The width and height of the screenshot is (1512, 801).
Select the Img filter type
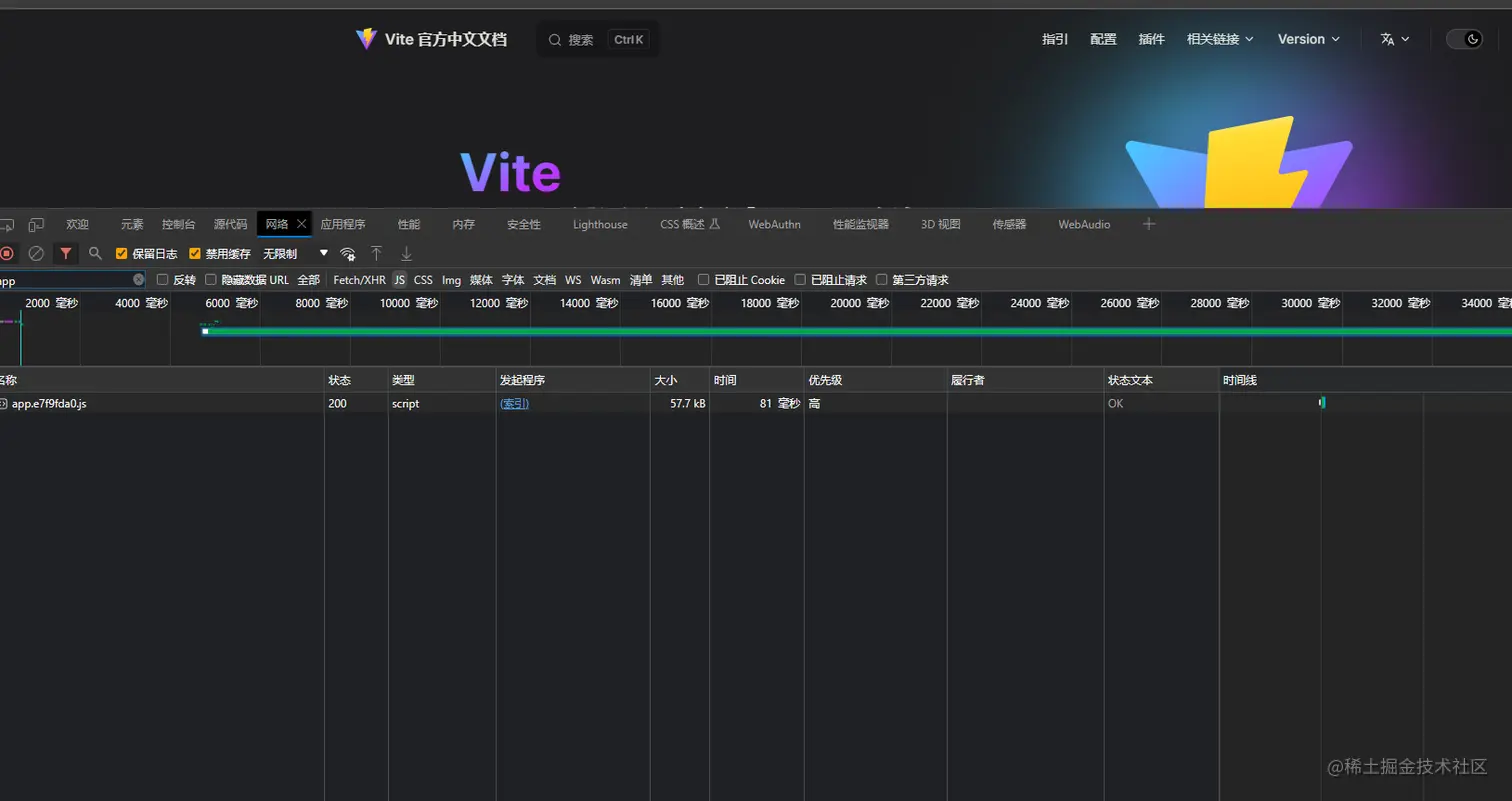[452, 280]
